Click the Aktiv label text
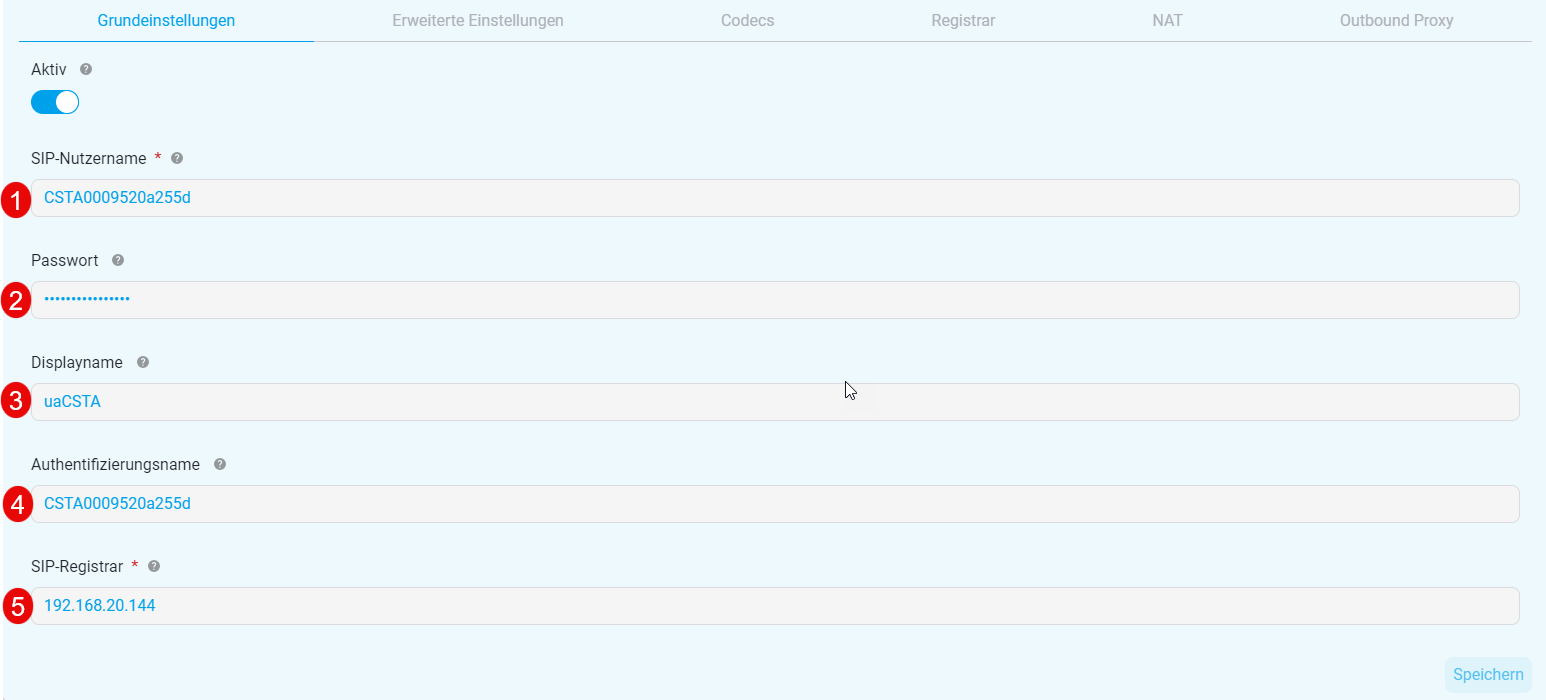Image resolution: width=1546 pixels, height=700 pixels. (49, 70)
